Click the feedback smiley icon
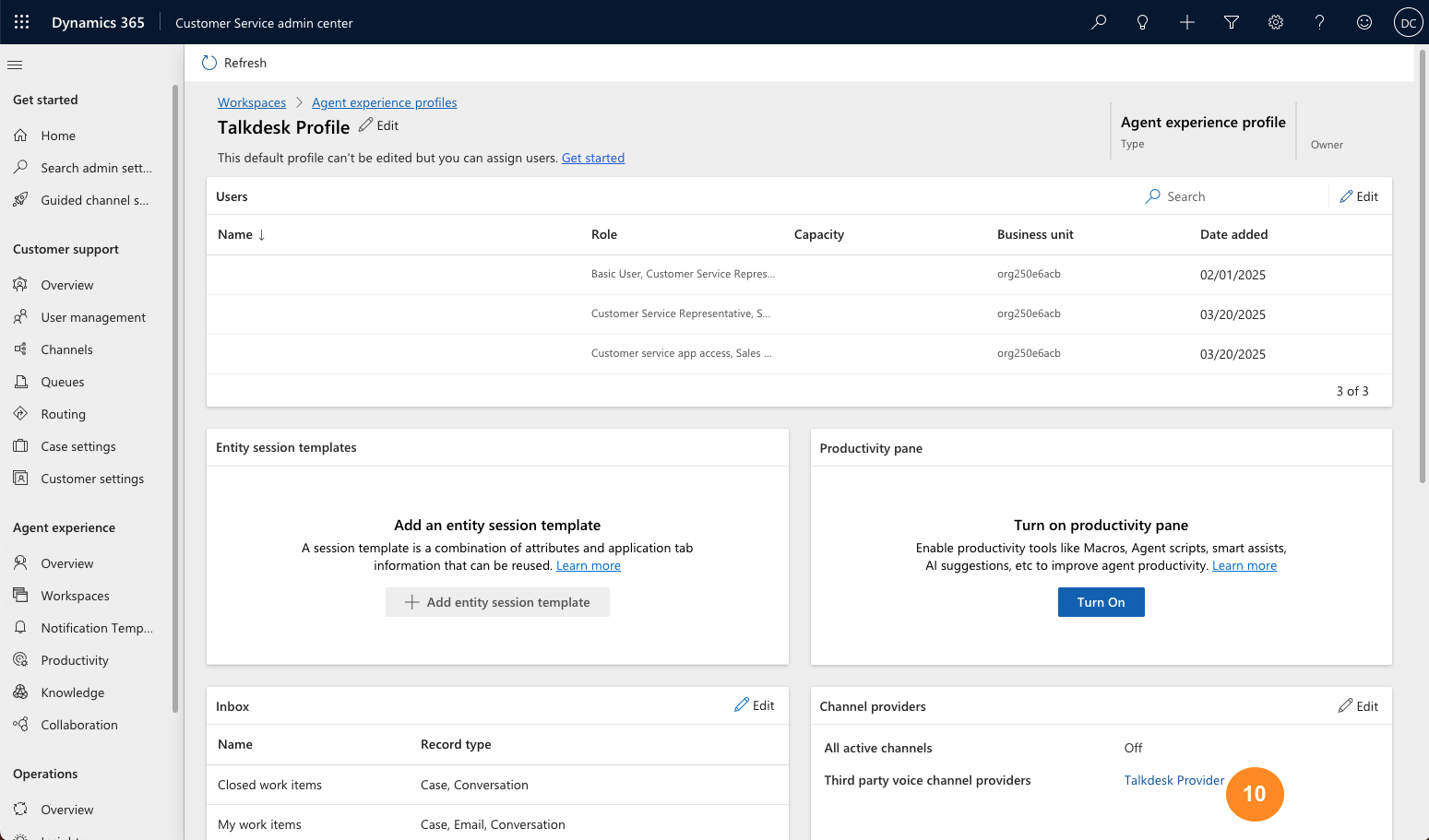 [1364, 22]
